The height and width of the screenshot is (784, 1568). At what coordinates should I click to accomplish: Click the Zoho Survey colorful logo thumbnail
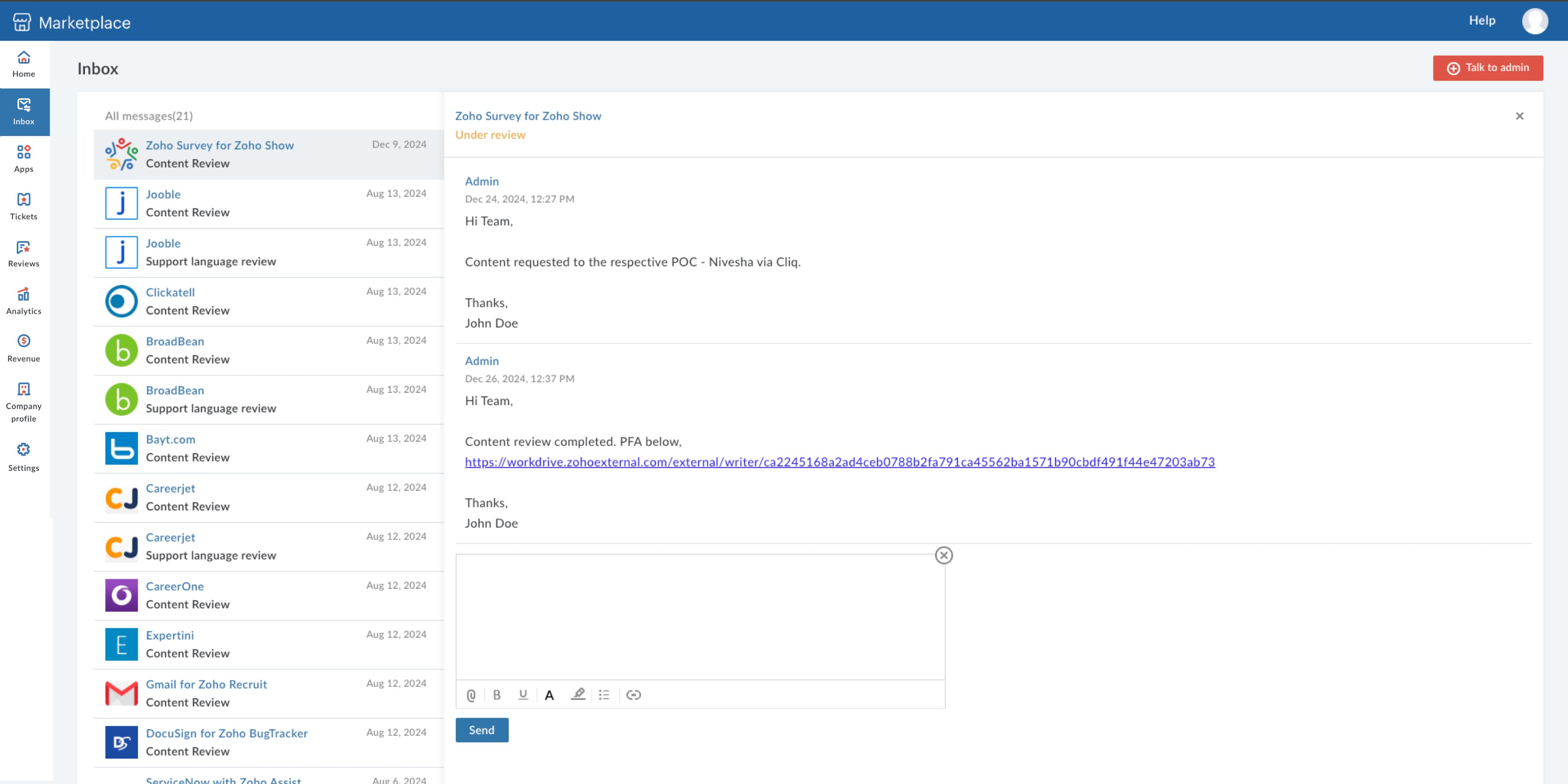pyautogui.click(x=121, y=154)
